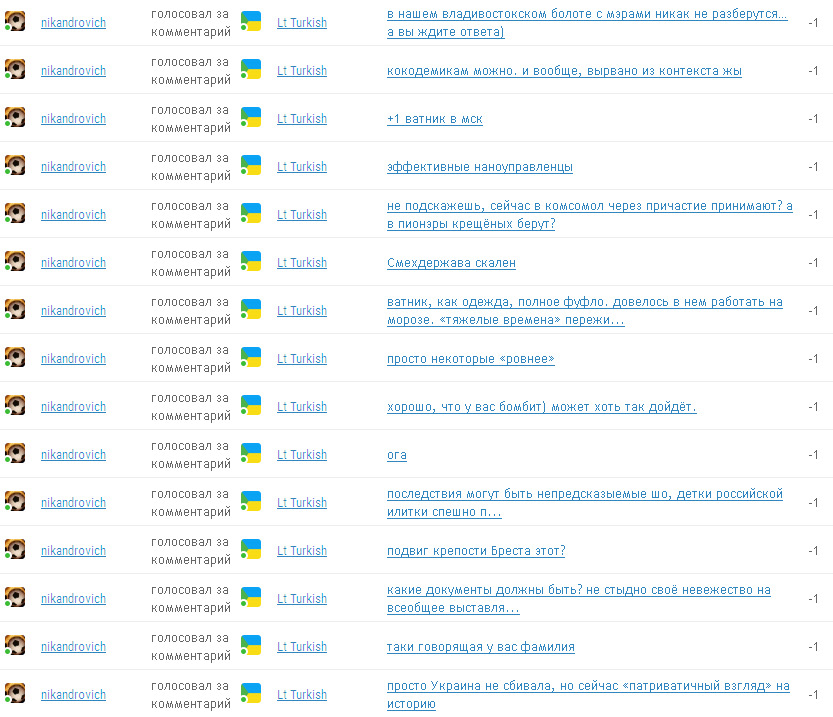This screenshot has height=717, width=833.
Task: Click the flag avatar in the 'кокодемикам можно' row
Action: click(251, 70)
